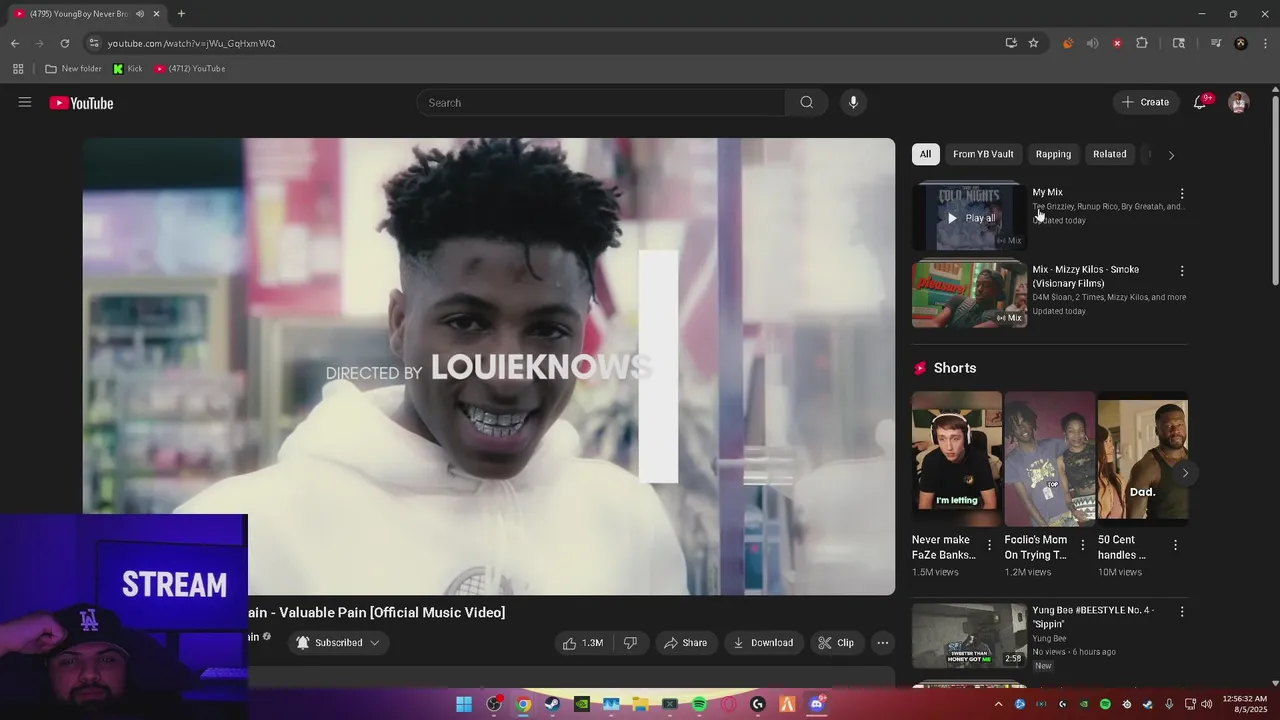Click the search magnifier button
This screenshot has width=1280, height=720.
(806, 102)
